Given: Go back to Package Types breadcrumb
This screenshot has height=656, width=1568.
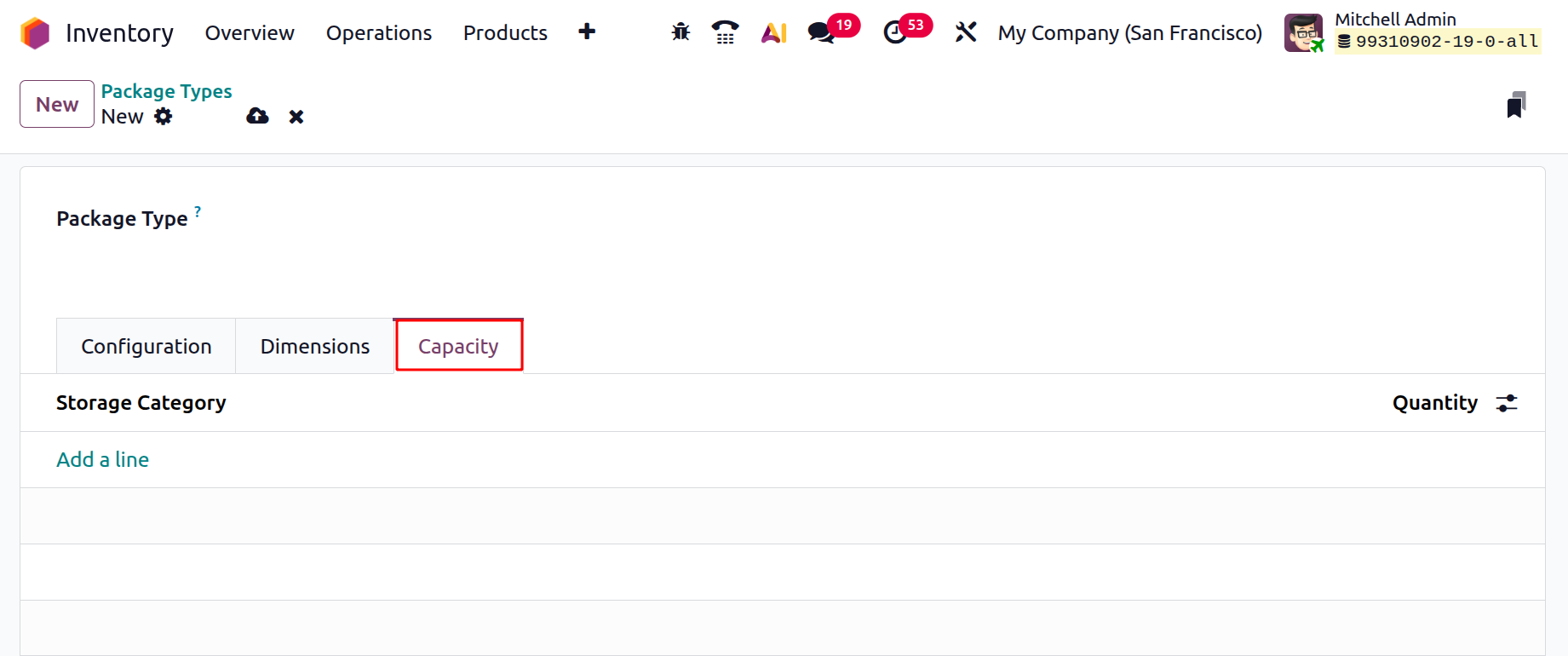Looking at the screenshot, I should (x=166, y=91).
